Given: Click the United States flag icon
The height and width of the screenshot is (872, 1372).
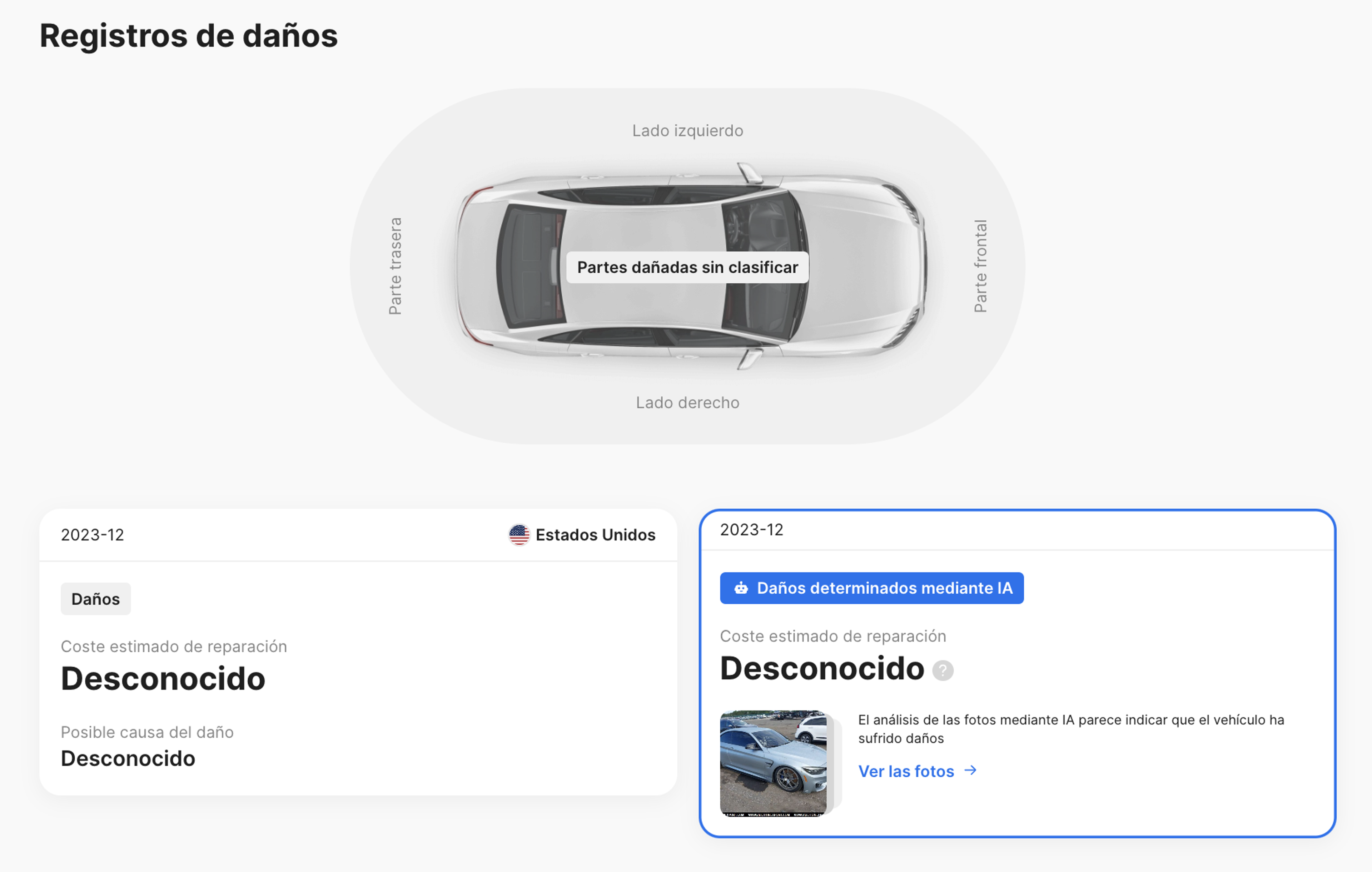Looking at the screenshot, I should pyautogui.click(x=518, y=535).
